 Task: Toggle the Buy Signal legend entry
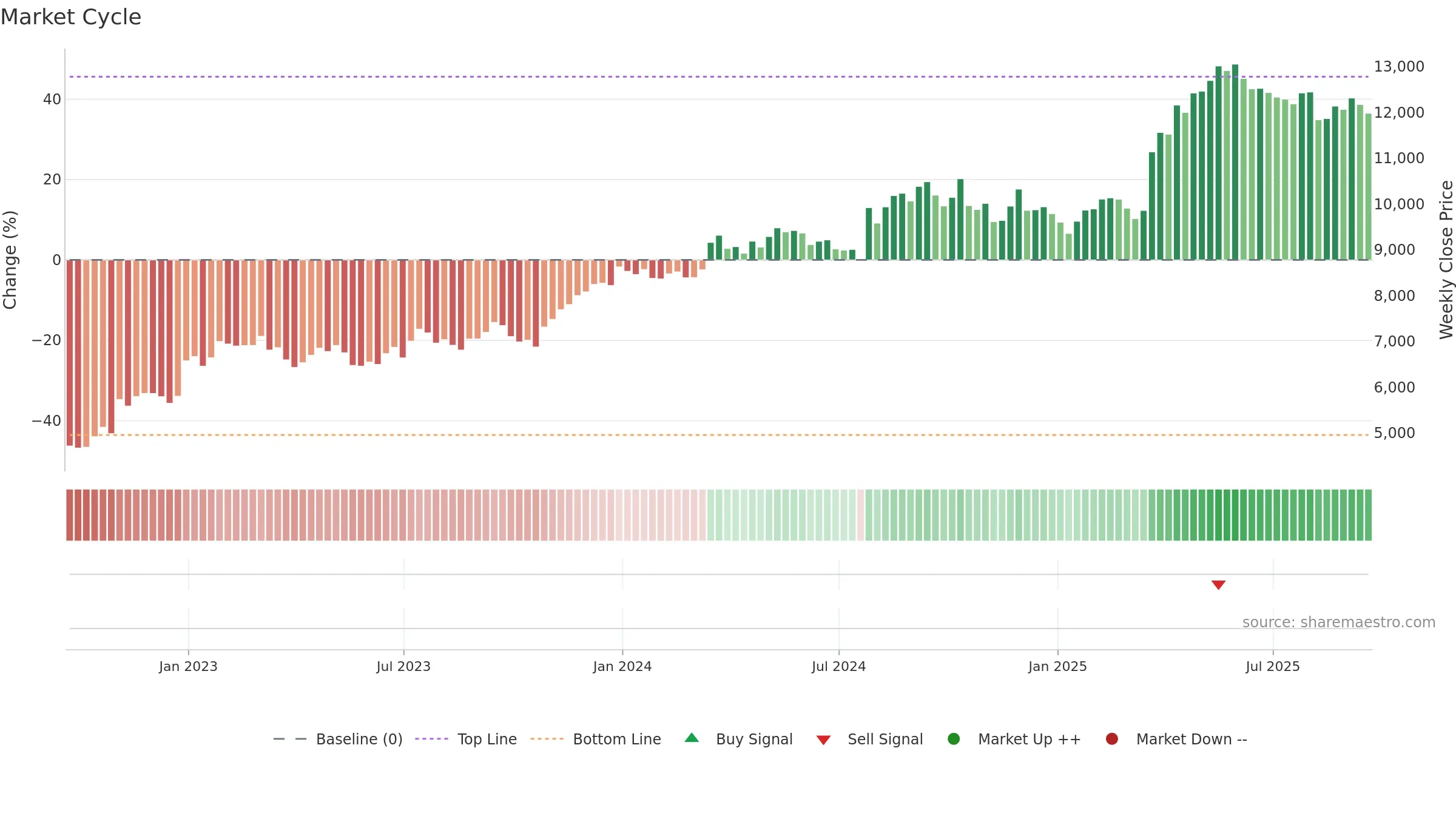738,739
